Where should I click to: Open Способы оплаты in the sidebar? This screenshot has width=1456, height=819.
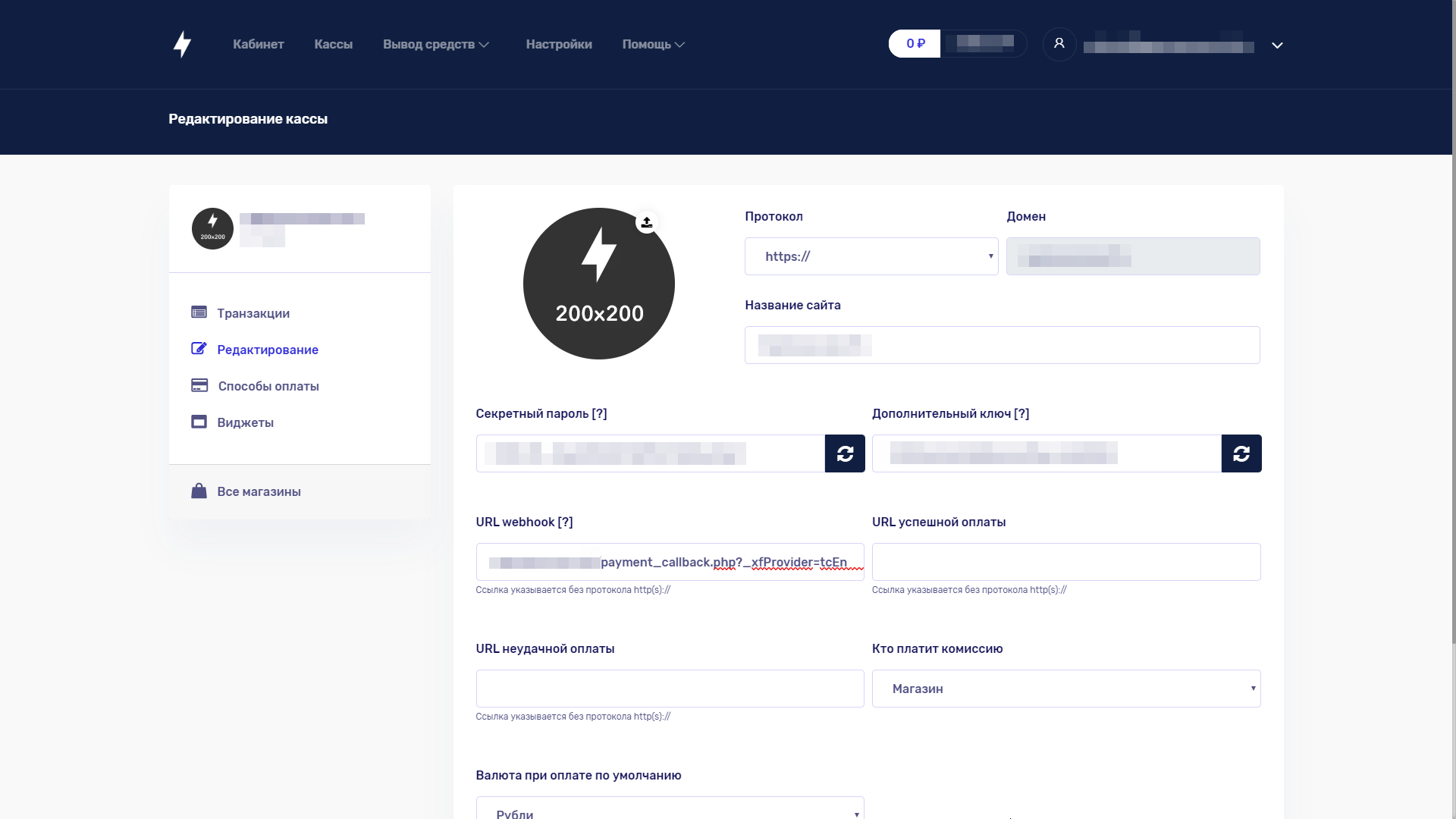click(x=268, y=386)
